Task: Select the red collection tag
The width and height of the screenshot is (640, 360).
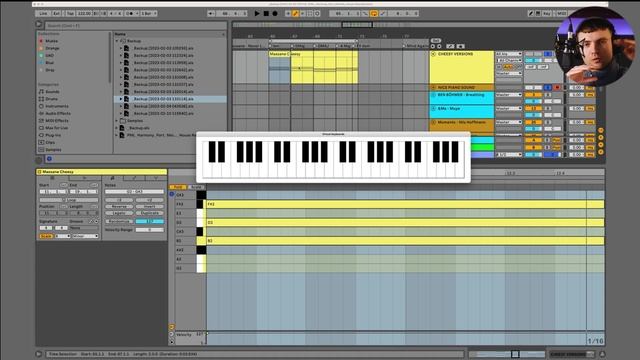Action: pyautogui.click(x=41, y=41)
